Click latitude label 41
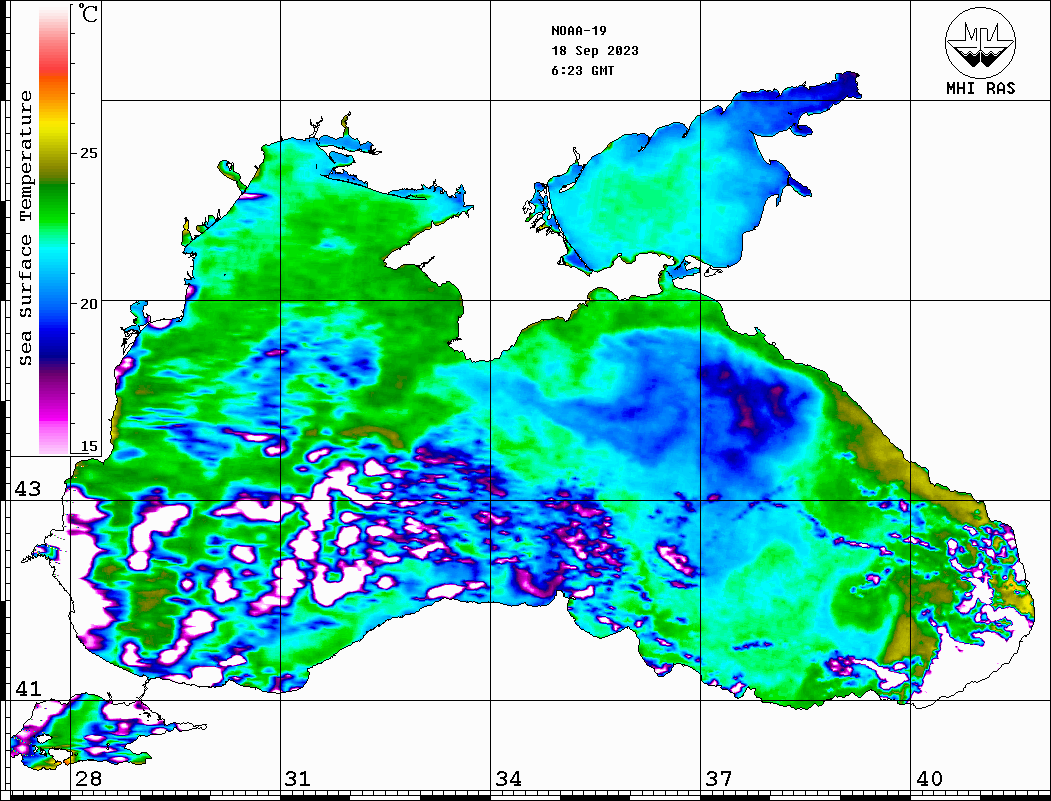This screenshot has width=1051, height=801. pyautogui.click(x=27, y=688)
